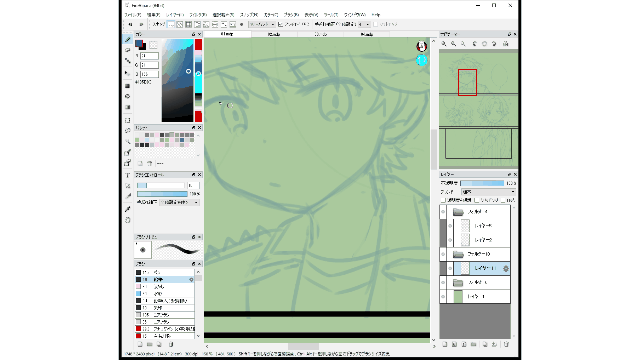The height and width of the screenshot is (360, 640).
Task: Select the Eraser tool
Action: click(x=128, y=50)
